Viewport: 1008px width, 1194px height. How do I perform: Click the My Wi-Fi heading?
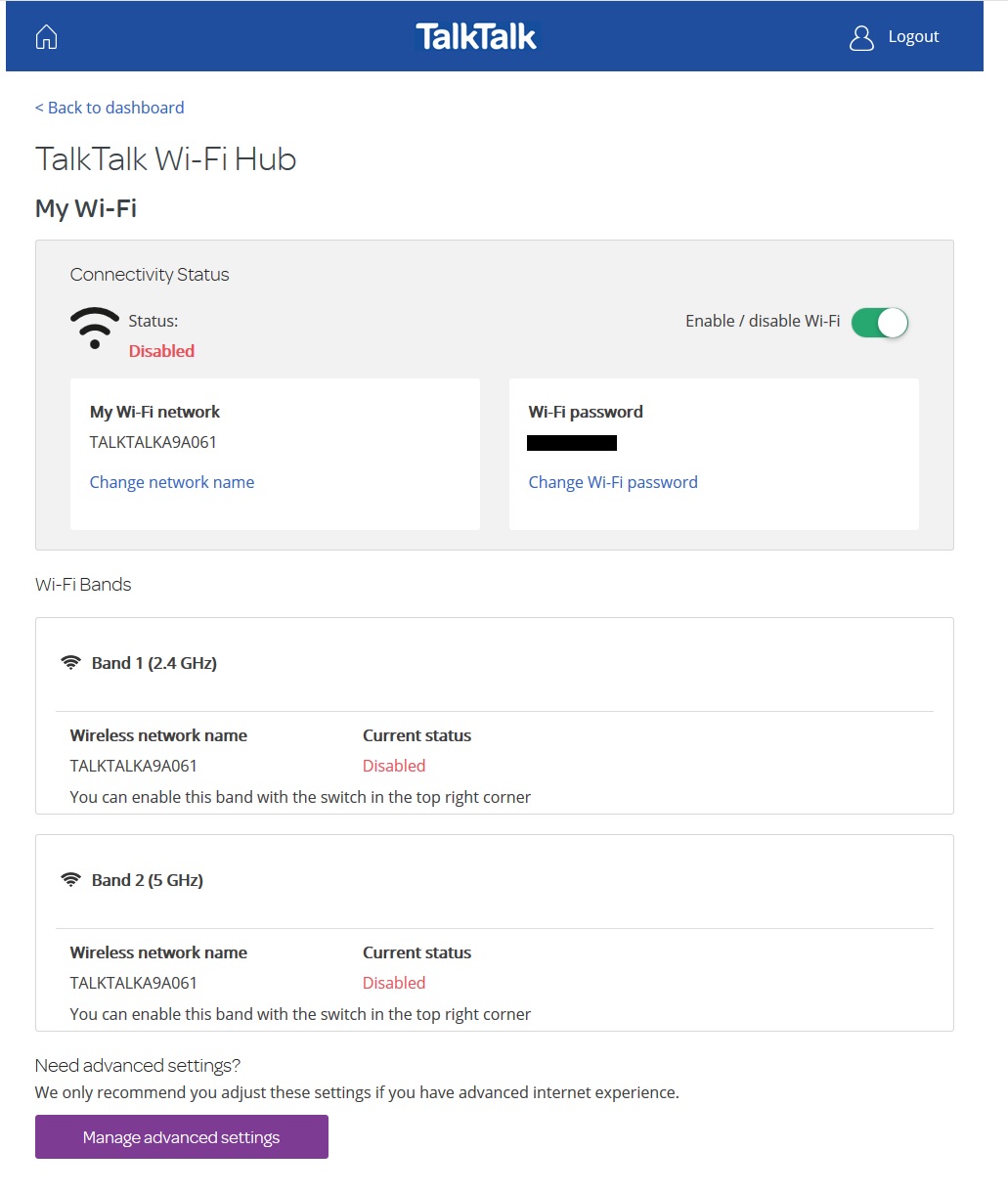click(86, 208)
